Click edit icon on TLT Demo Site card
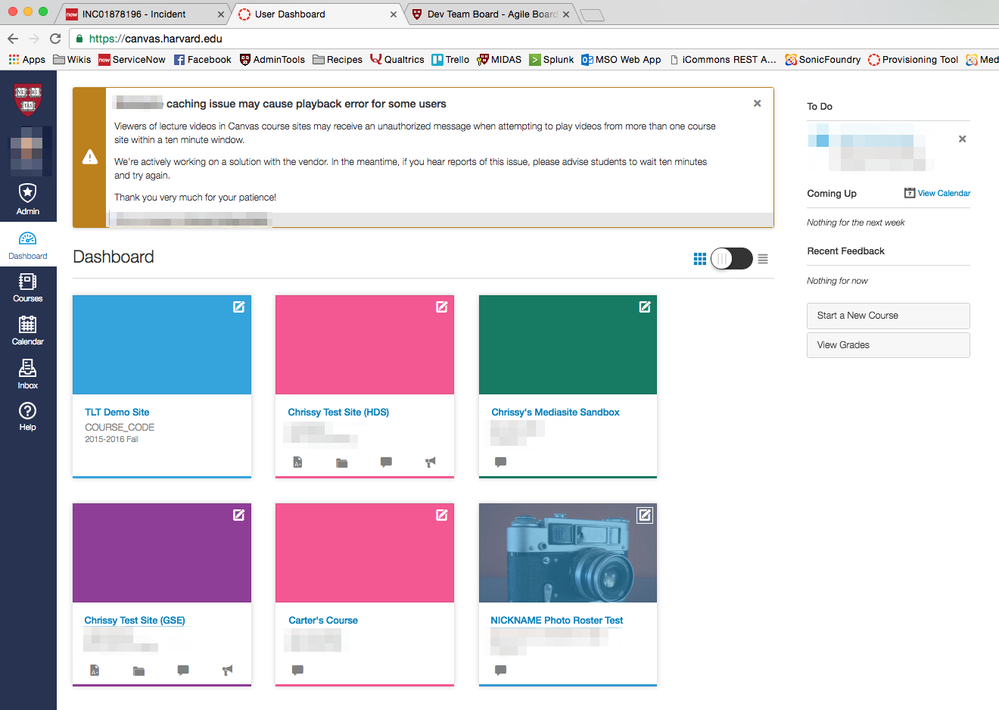This screenshot has width=999, height=710. tap(238, 307)
